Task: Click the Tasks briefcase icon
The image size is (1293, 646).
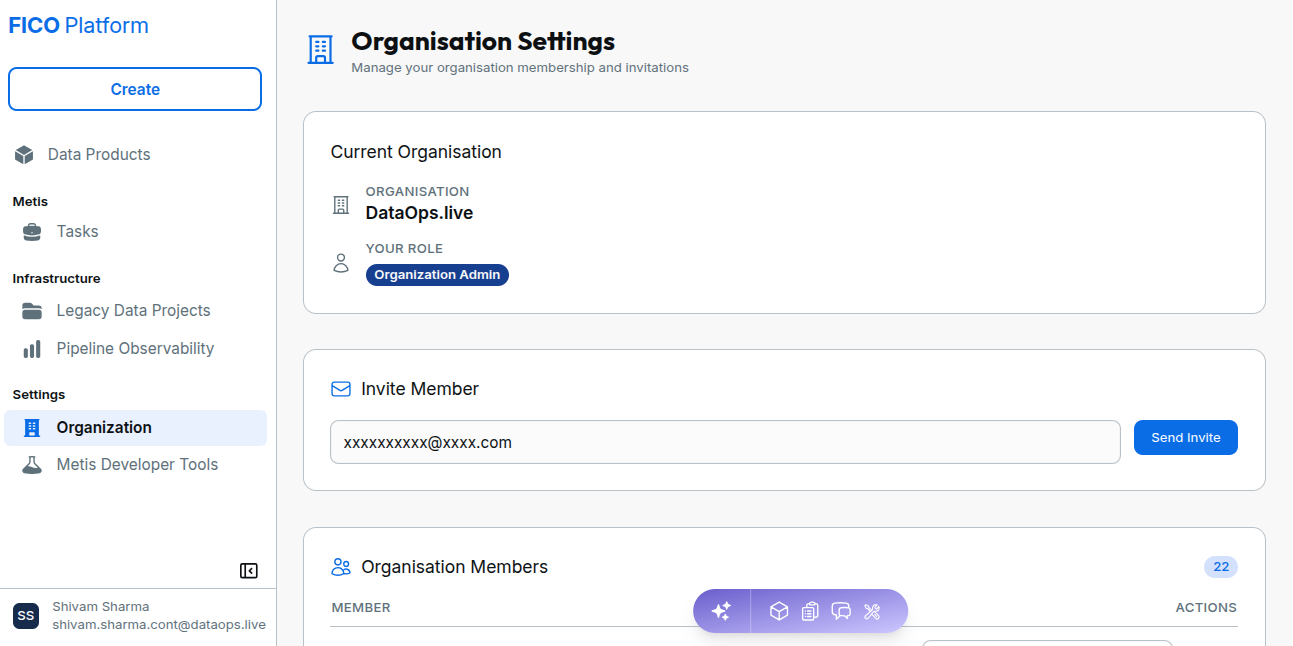Action: point(32,232)
